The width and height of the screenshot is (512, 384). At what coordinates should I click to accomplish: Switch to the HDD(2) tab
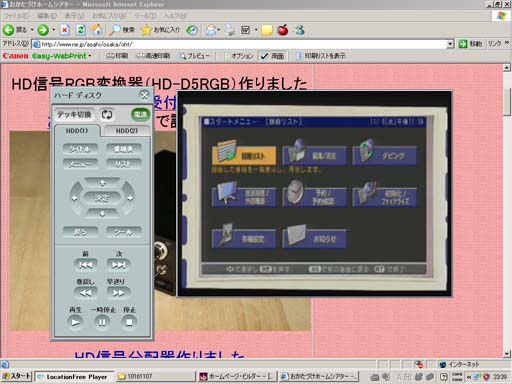point(127,131)
